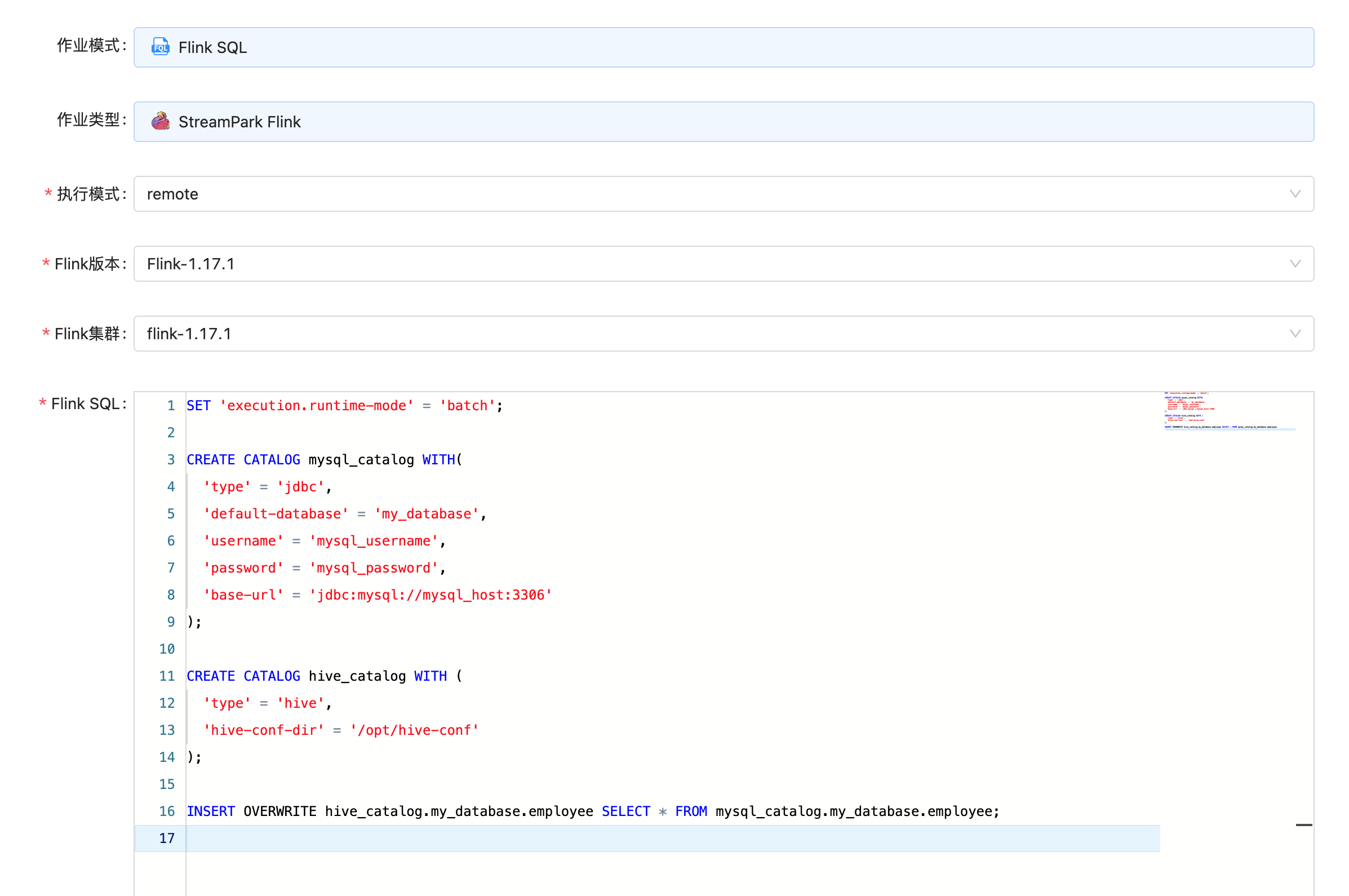Click line number 10 in gutter

tap(167, 649)
